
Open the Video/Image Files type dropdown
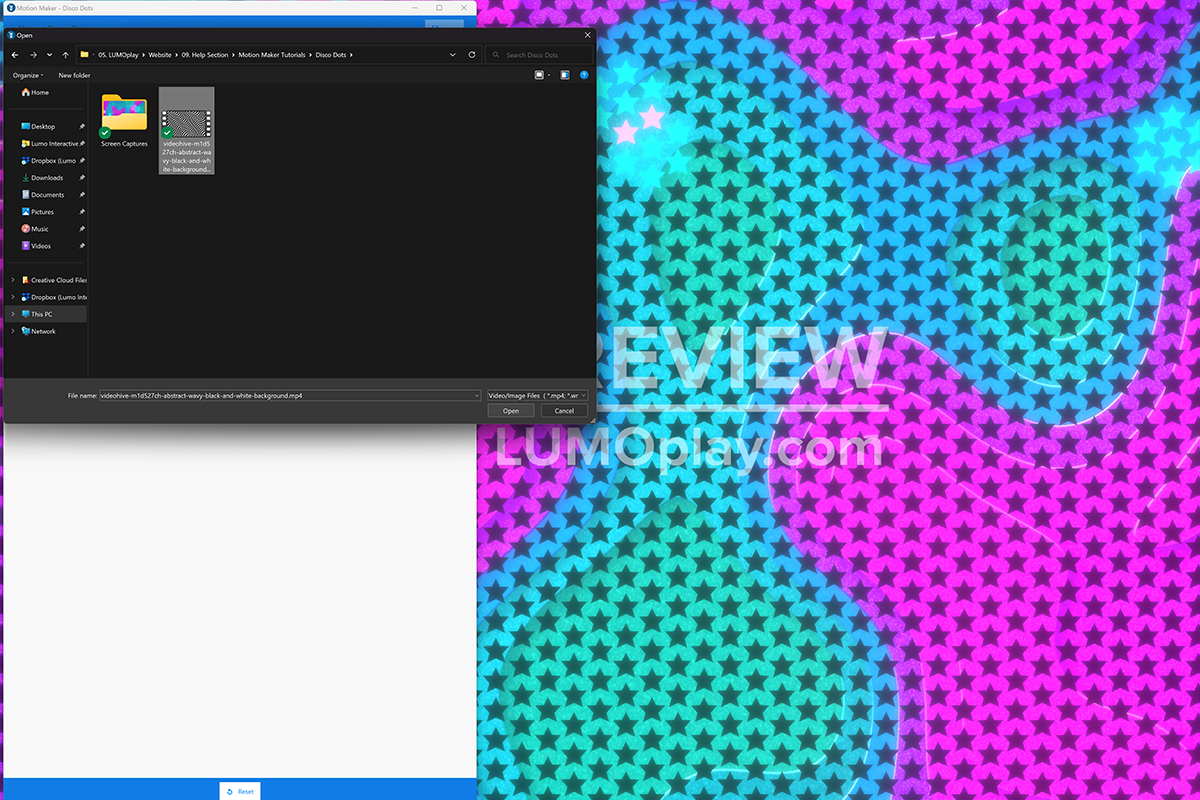point(537,395)
